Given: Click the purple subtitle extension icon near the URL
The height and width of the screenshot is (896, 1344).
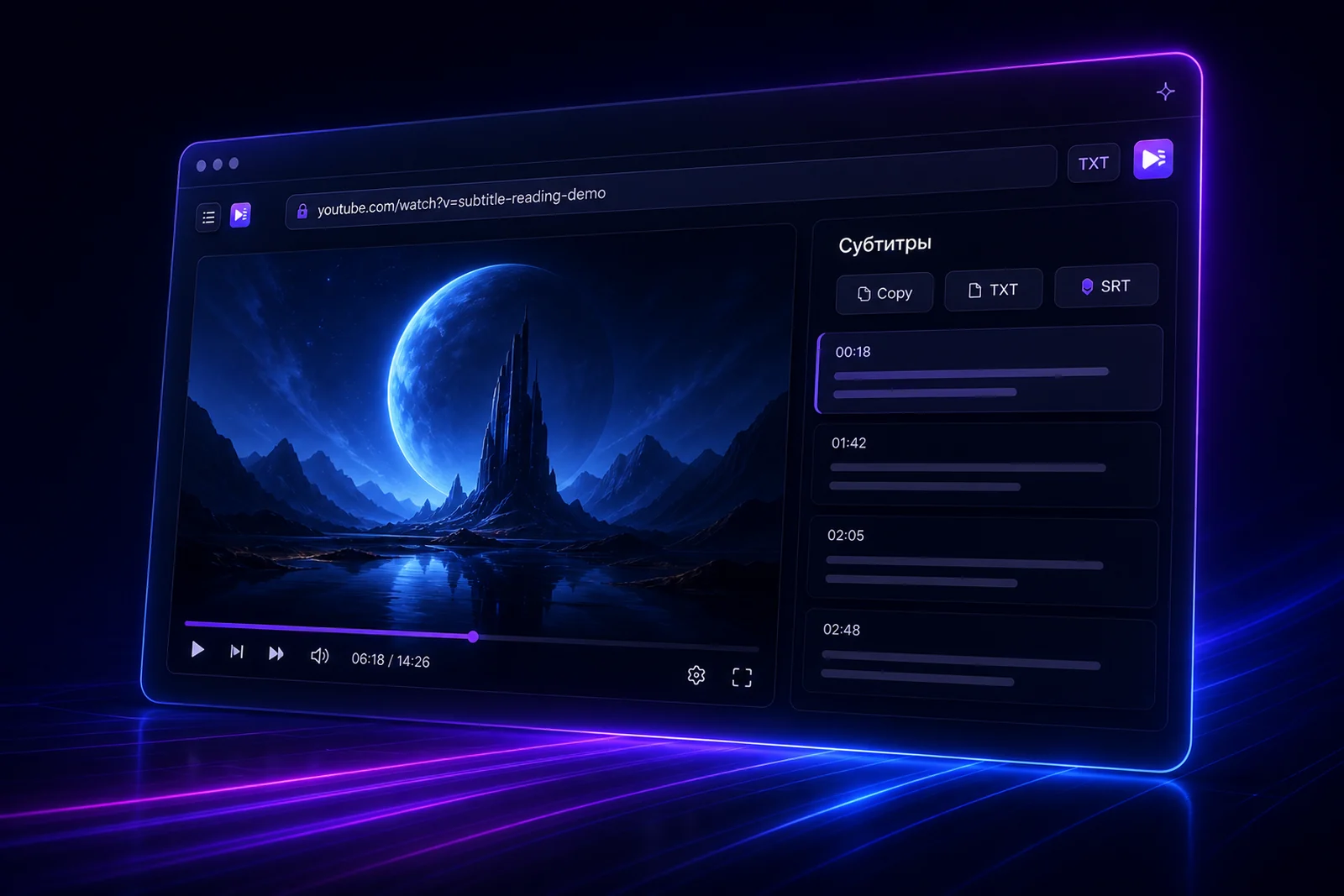Looking at the screenshot, I should click(x=240, y=215).
